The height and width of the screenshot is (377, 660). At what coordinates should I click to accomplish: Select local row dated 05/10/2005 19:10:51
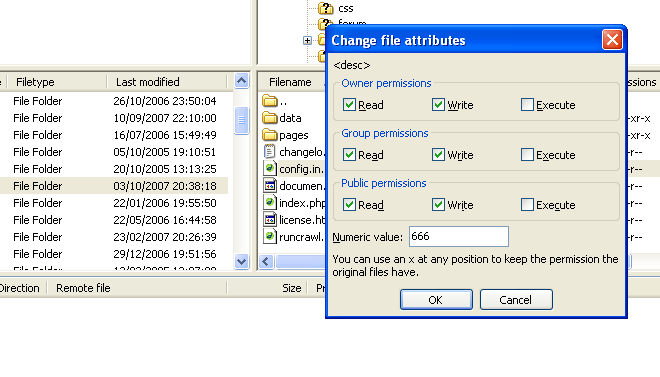pos(114,152)
